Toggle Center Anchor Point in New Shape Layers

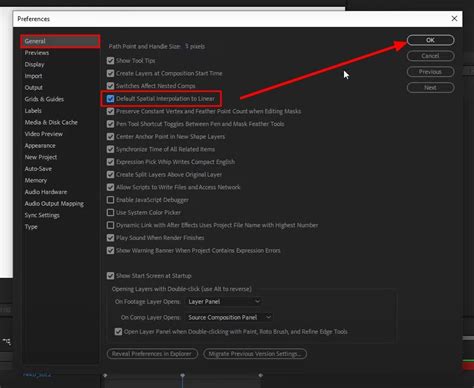[110, 137]
